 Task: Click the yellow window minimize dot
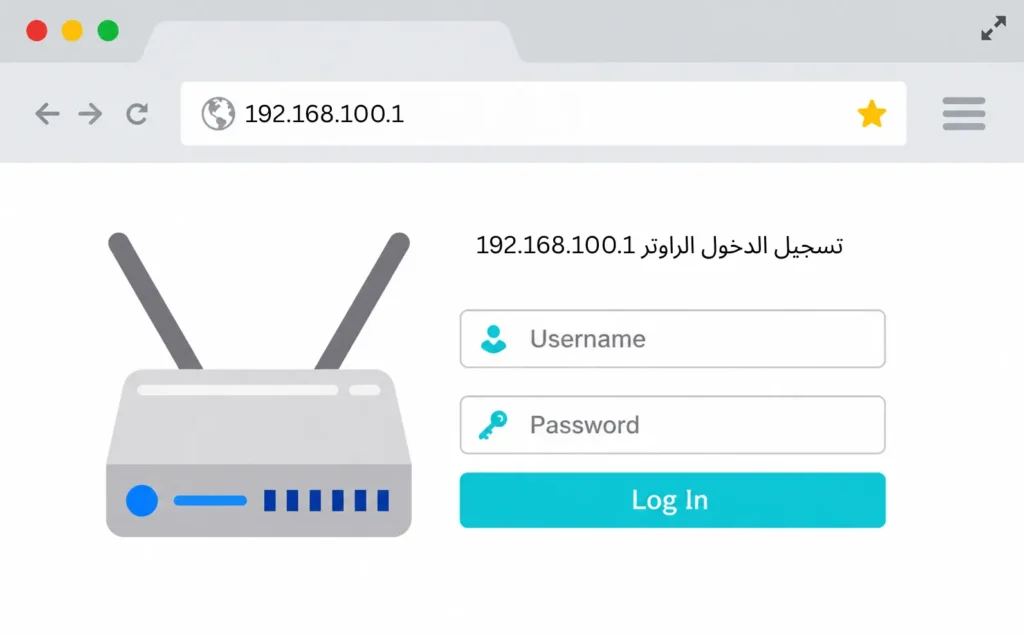tap(72, 31)
